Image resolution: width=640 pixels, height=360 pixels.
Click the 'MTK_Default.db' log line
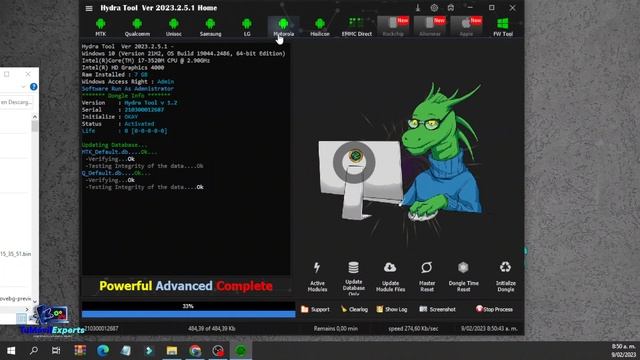point(119,152)
